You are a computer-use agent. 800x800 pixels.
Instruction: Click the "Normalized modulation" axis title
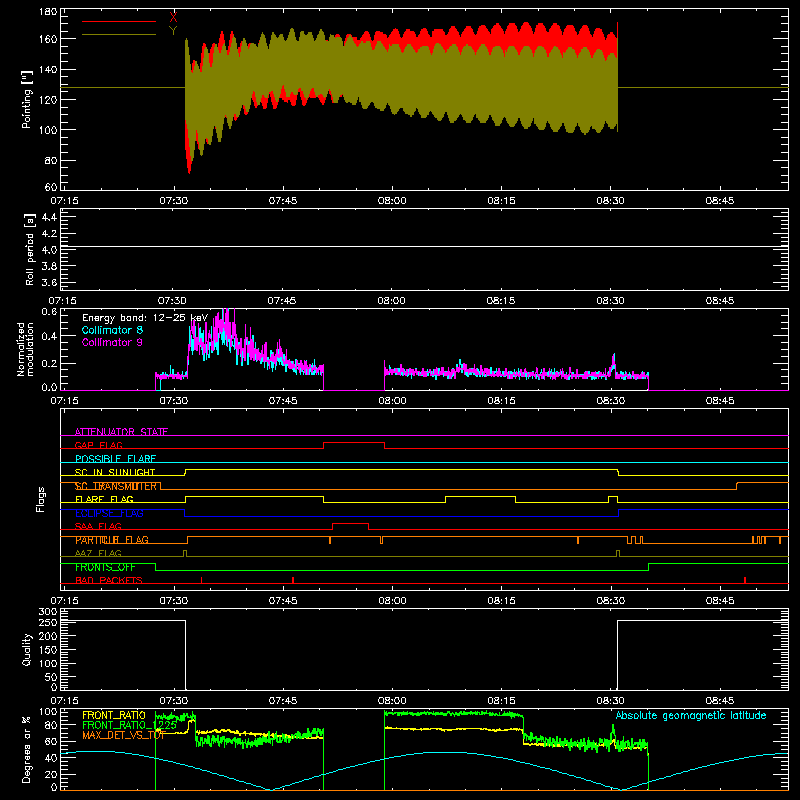26,349
